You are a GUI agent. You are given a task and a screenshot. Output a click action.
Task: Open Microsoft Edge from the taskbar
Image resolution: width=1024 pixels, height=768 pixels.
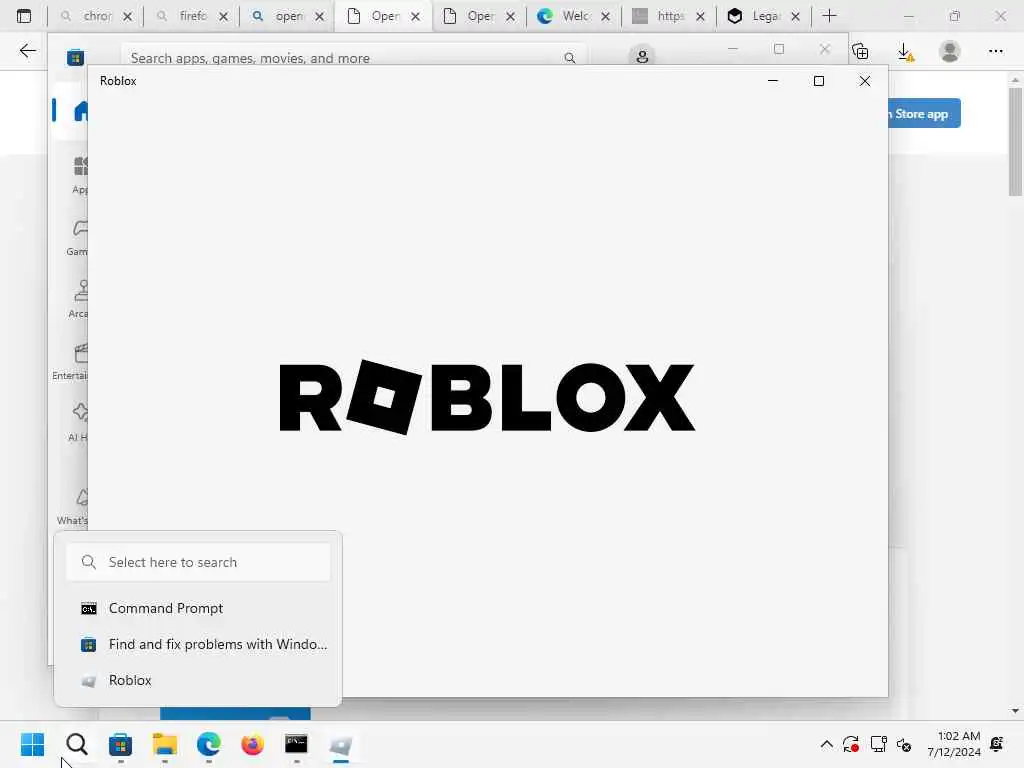click(208, 744)
